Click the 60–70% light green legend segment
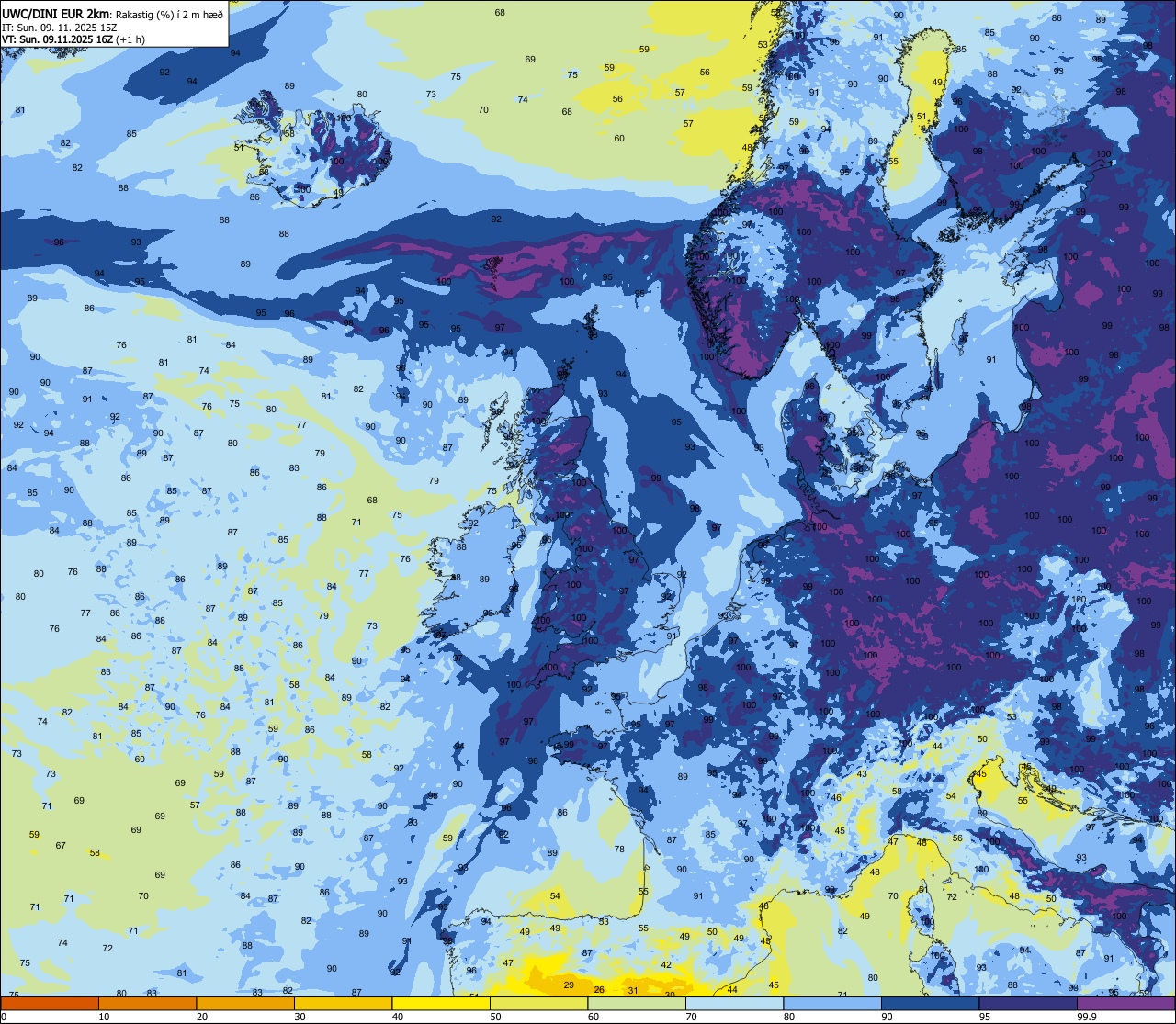Viewport: 1176px width, 1024px height. pos(637,1004)
